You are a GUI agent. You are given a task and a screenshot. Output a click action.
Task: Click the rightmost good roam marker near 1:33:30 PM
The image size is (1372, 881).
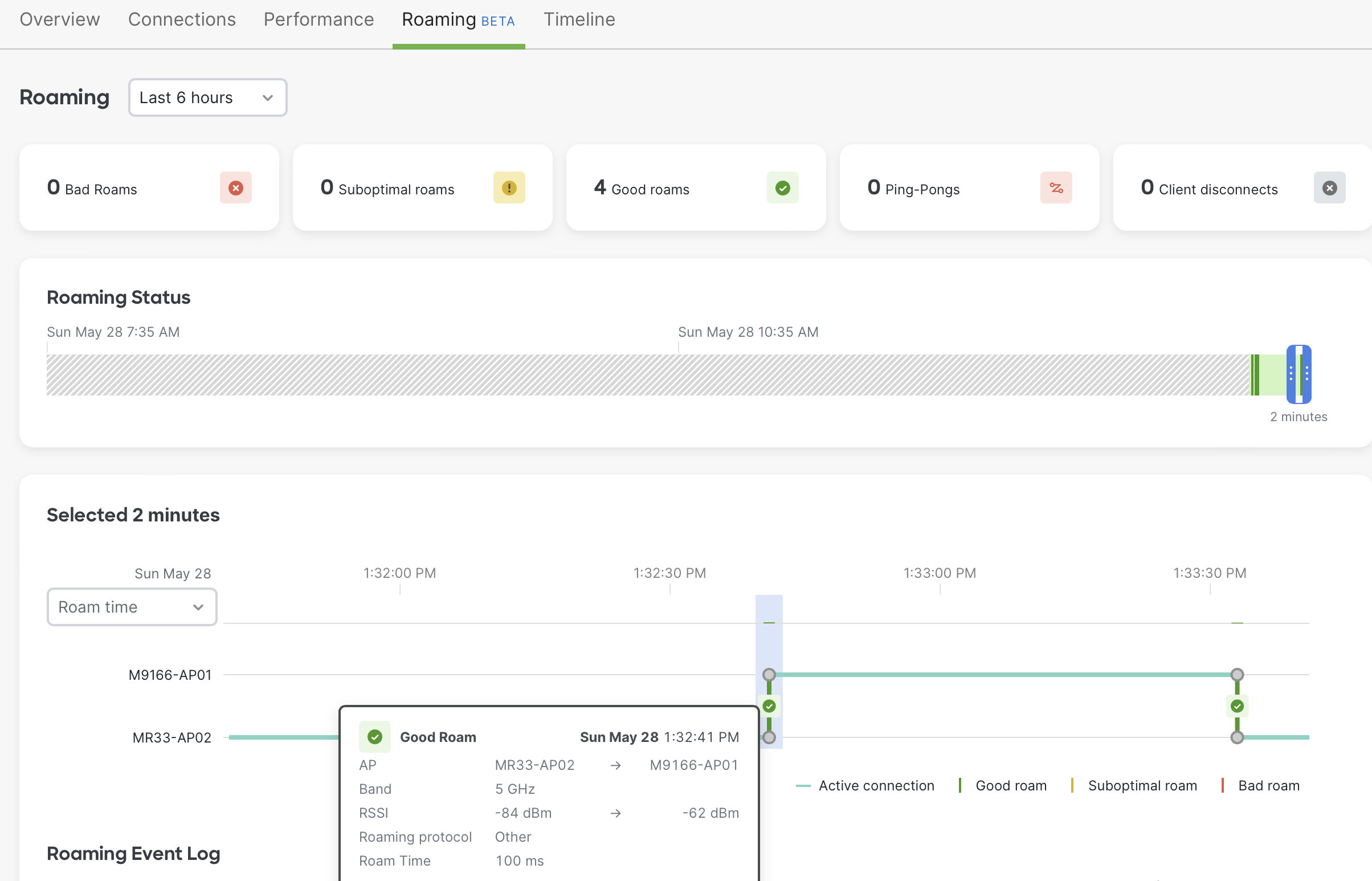coord(1237,706)
